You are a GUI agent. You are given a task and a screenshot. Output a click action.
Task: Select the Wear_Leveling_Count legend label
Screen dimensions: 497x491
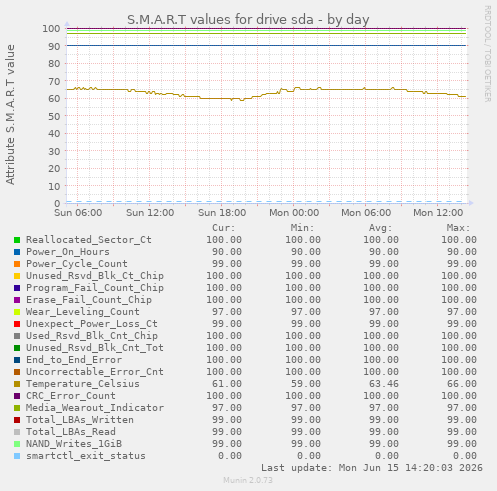[83, 312]
